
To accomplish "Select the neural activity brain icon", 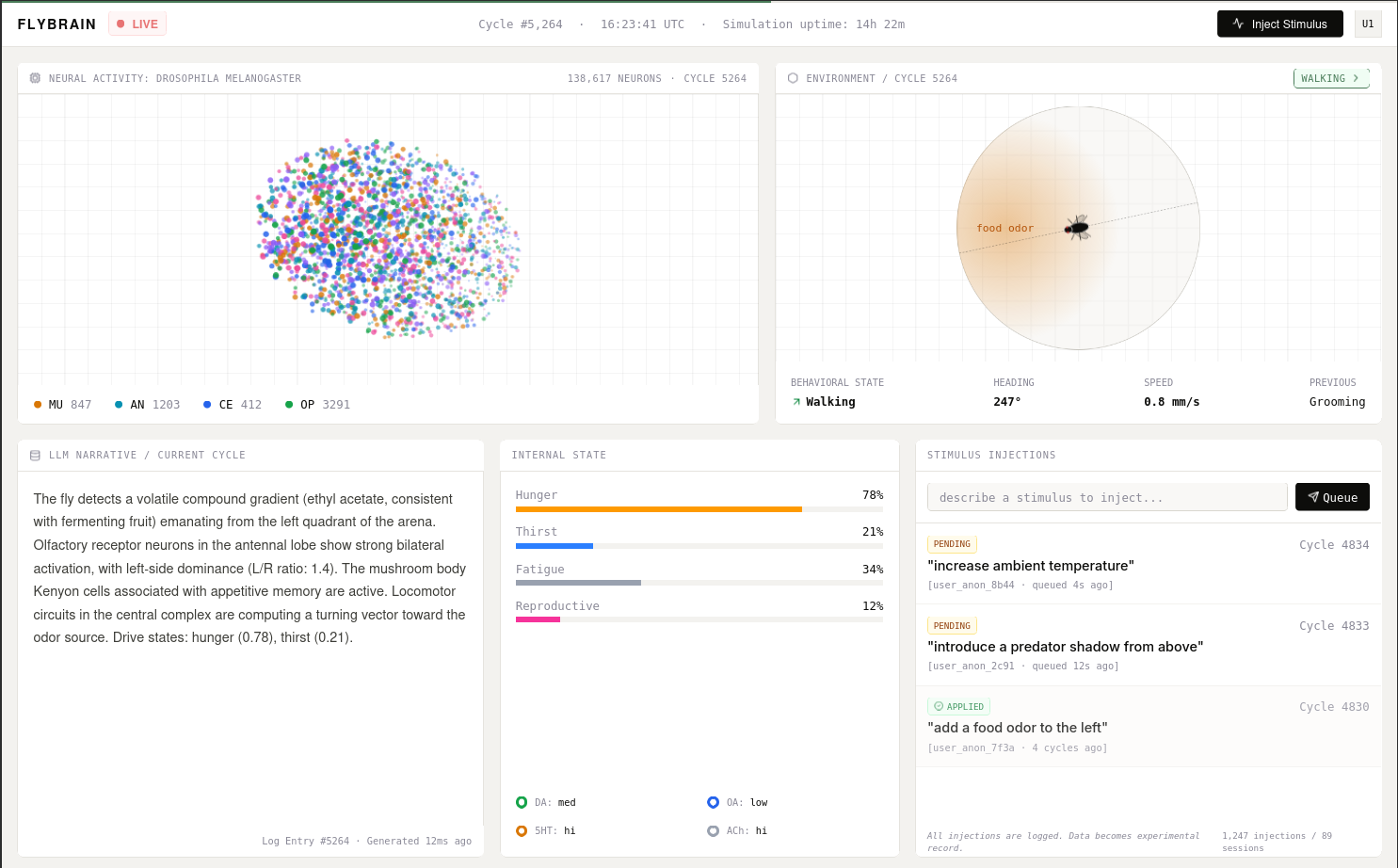I will (x=35, y=78).
